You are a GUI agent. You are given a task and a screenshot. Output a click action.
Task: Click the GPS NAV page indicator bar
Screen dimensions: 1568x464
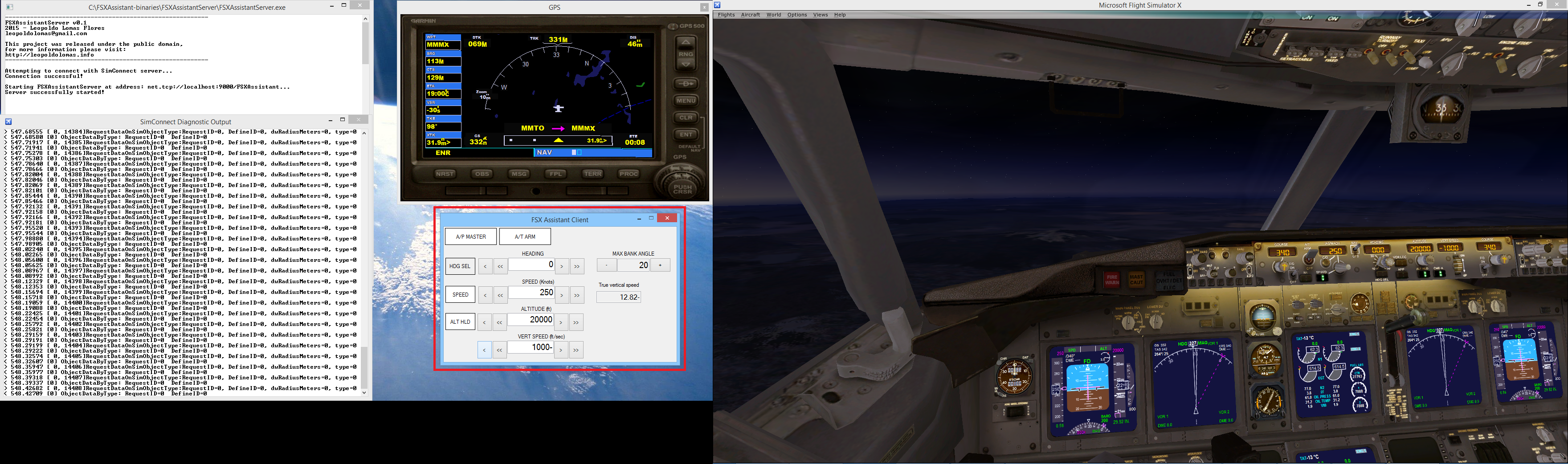pyautogui.click(x=592, y=153)
